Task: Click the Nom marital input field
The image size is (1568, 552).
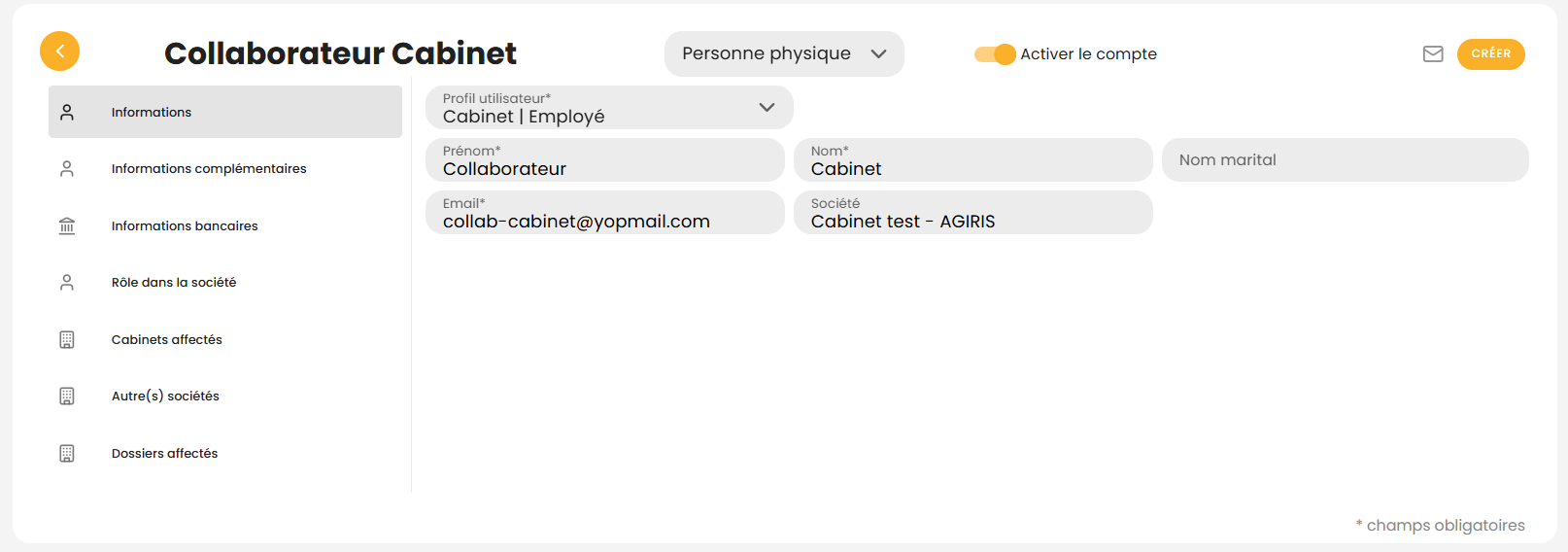Action: point(1345,160)
